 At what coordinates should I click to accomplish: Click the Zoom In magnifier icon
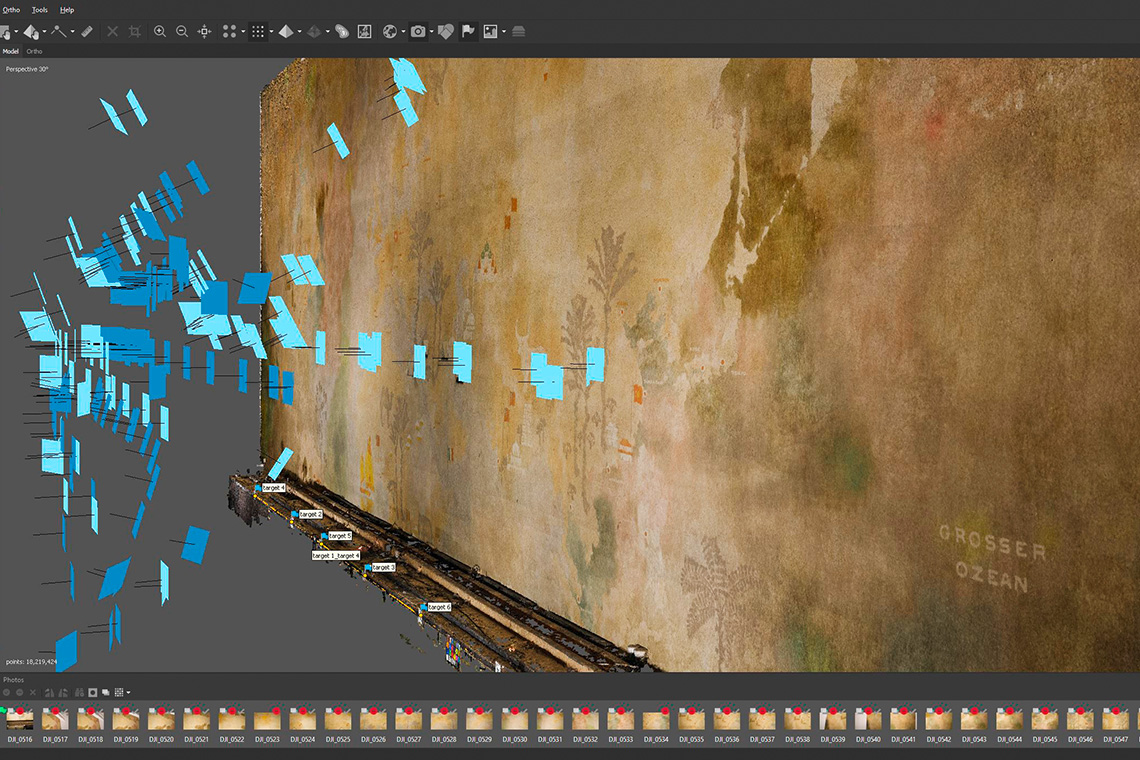pos(160,32)
